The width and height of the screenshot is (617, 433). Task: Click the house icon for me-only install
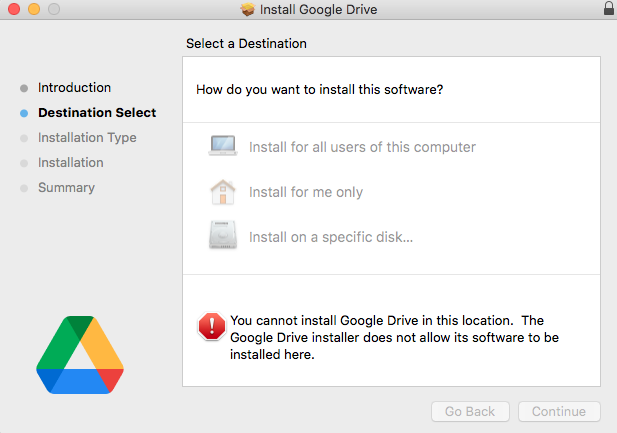223,192
